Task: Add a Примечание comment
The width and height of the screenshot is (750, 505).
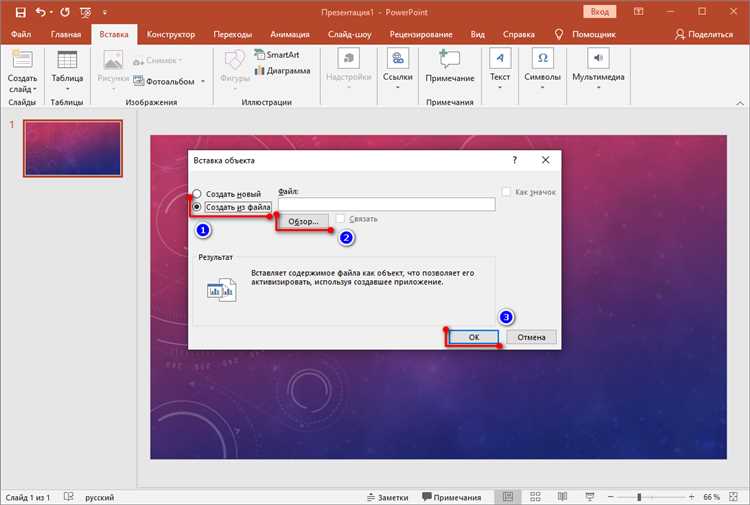Action: [x=450, y=66]
